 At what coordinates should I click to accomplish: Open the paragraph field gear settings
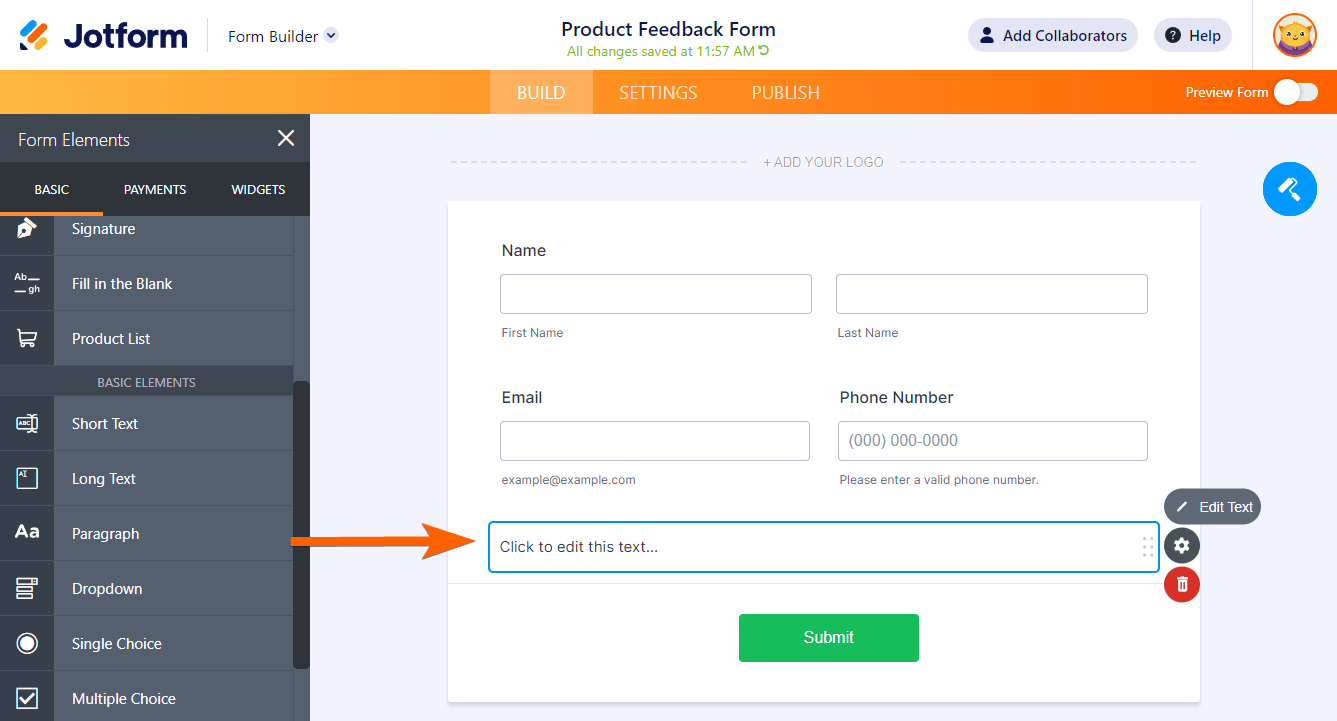coord(1182,545)
